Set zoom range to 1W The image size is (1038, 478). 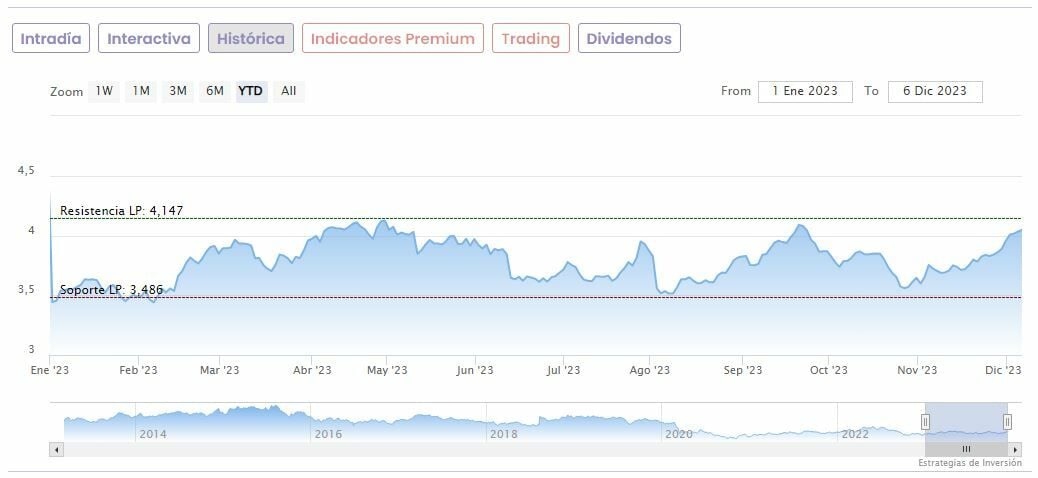pos(104,91)
